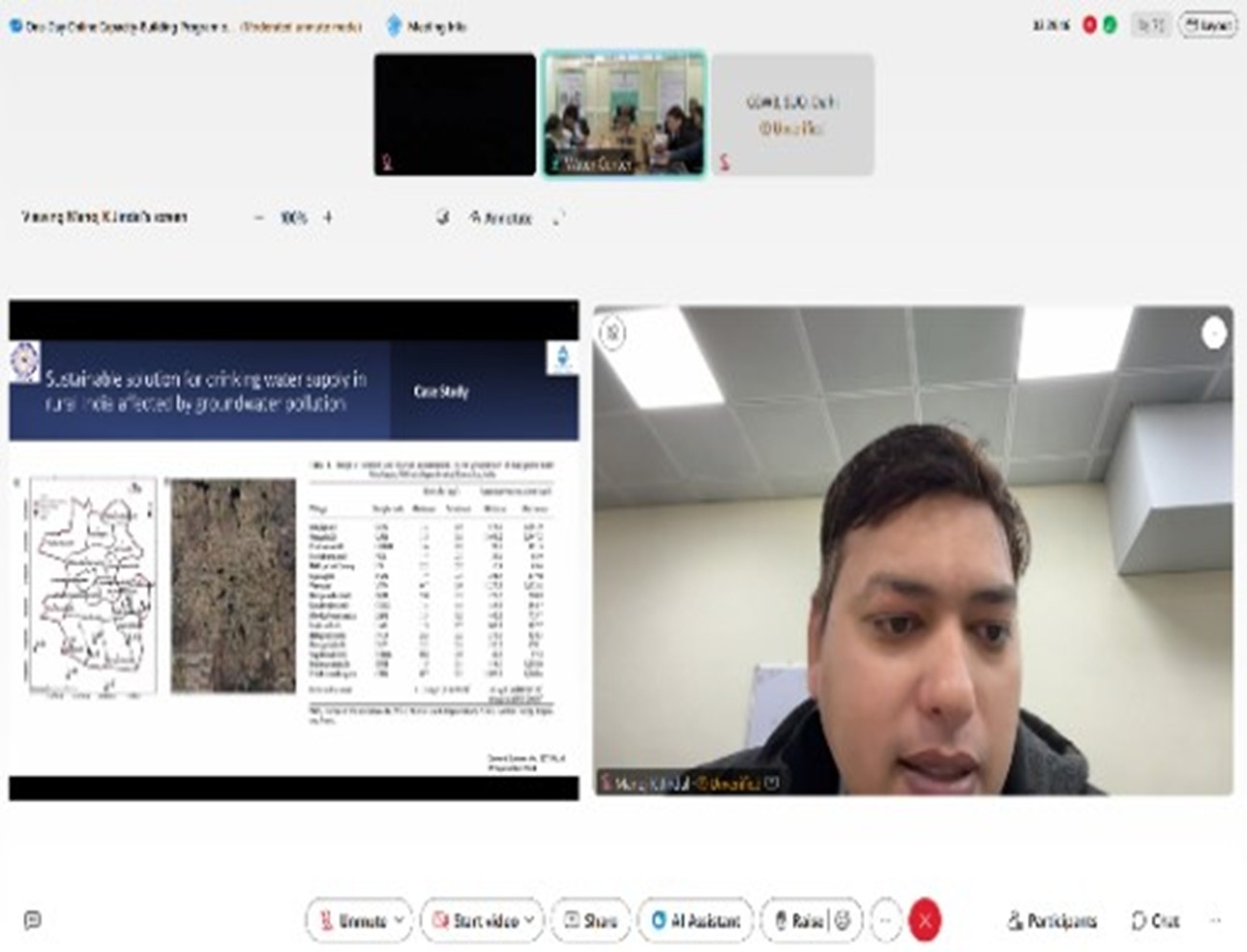Viewport: 1247px width, 952px height.
Task: Select the Water Center participant thumbnail
Action: coord(623,114)
